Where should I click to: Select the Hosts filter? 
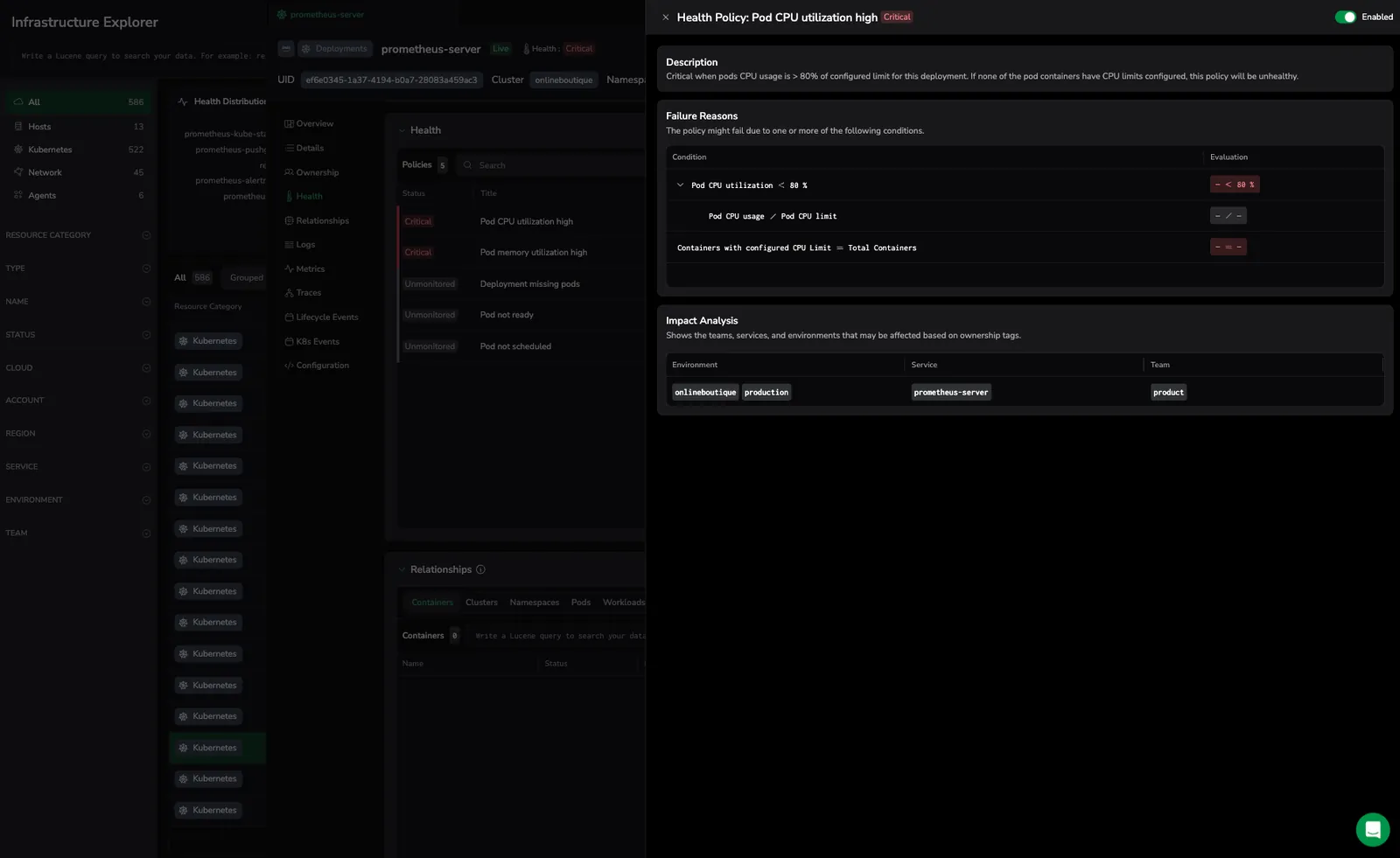[78, 127]
